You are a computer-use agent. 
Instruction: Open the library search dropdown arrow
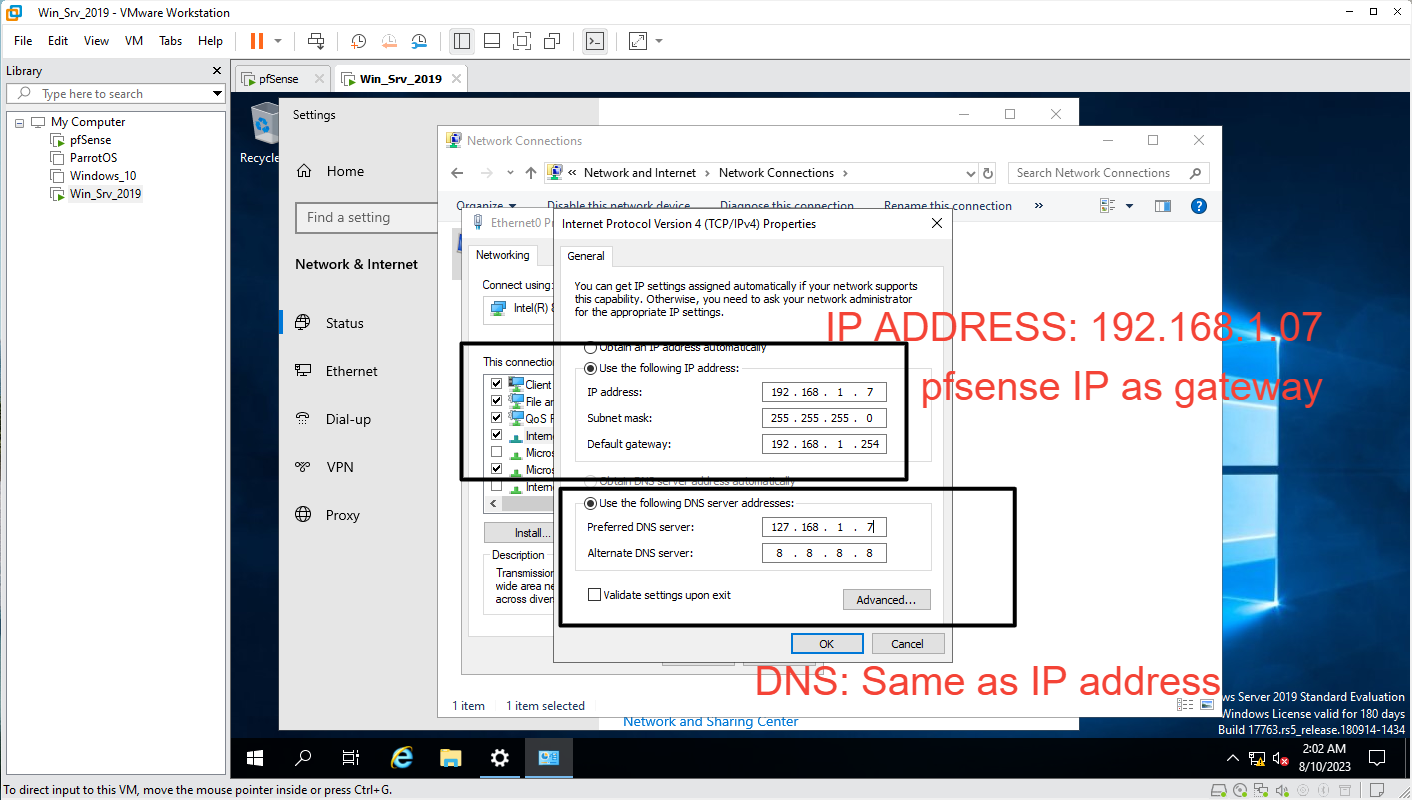pyautogui.click(x=217, y=94)
